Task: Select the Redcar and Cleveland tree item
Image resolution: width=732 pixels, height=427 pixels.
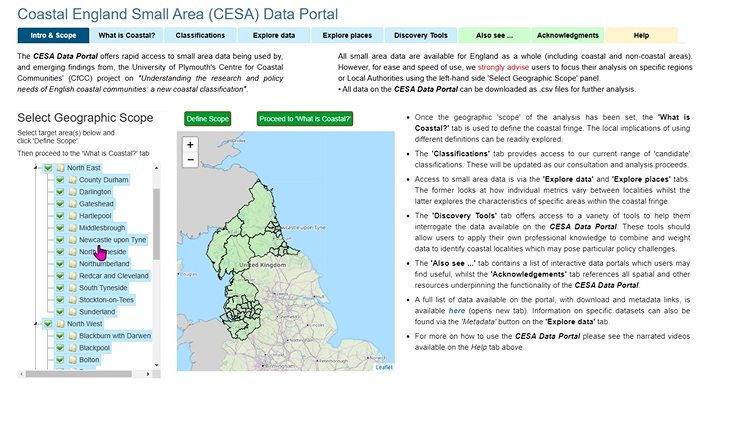Action: point(113,276)
